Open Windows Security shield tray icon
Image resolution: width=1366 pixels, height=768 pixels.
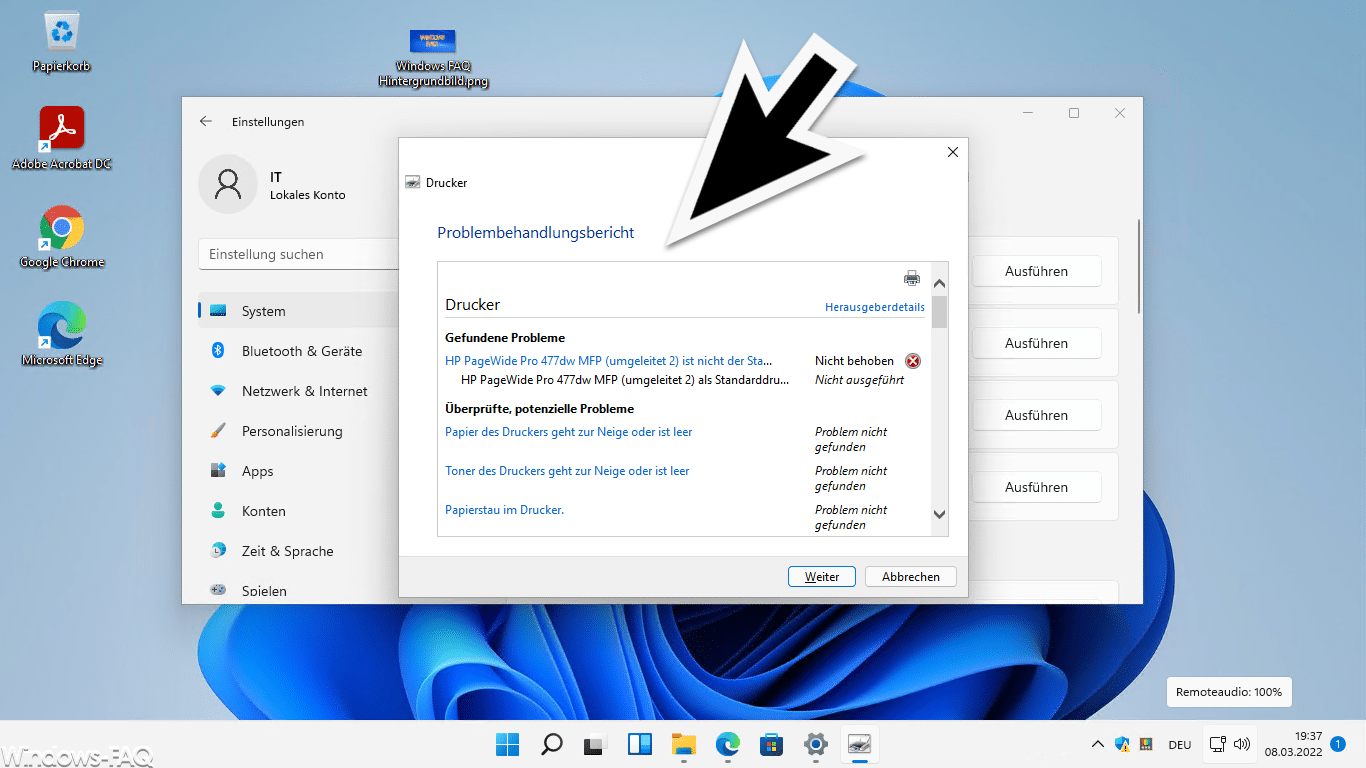coord(1122,744)
